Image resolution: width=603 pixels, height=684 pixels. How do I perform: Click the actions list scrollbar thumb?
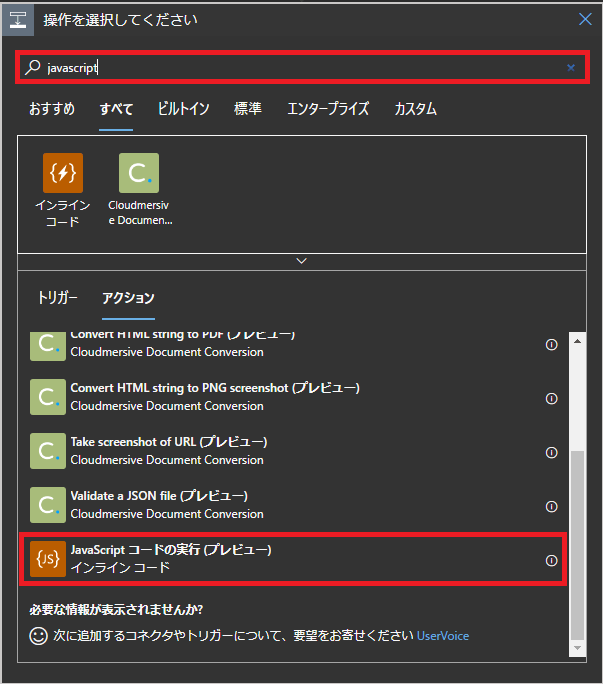coord(577,545)
